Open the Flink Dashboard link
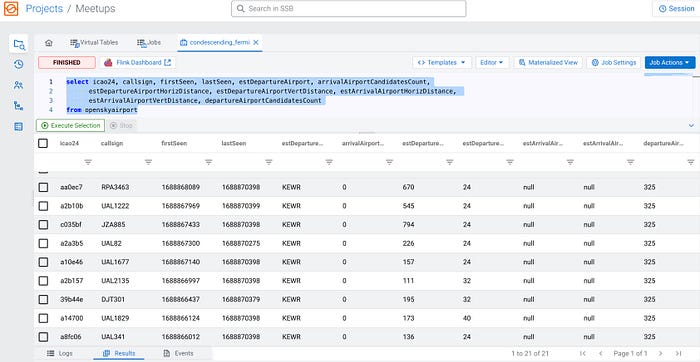This screenshot has width=700, height=362. point(138,62)
